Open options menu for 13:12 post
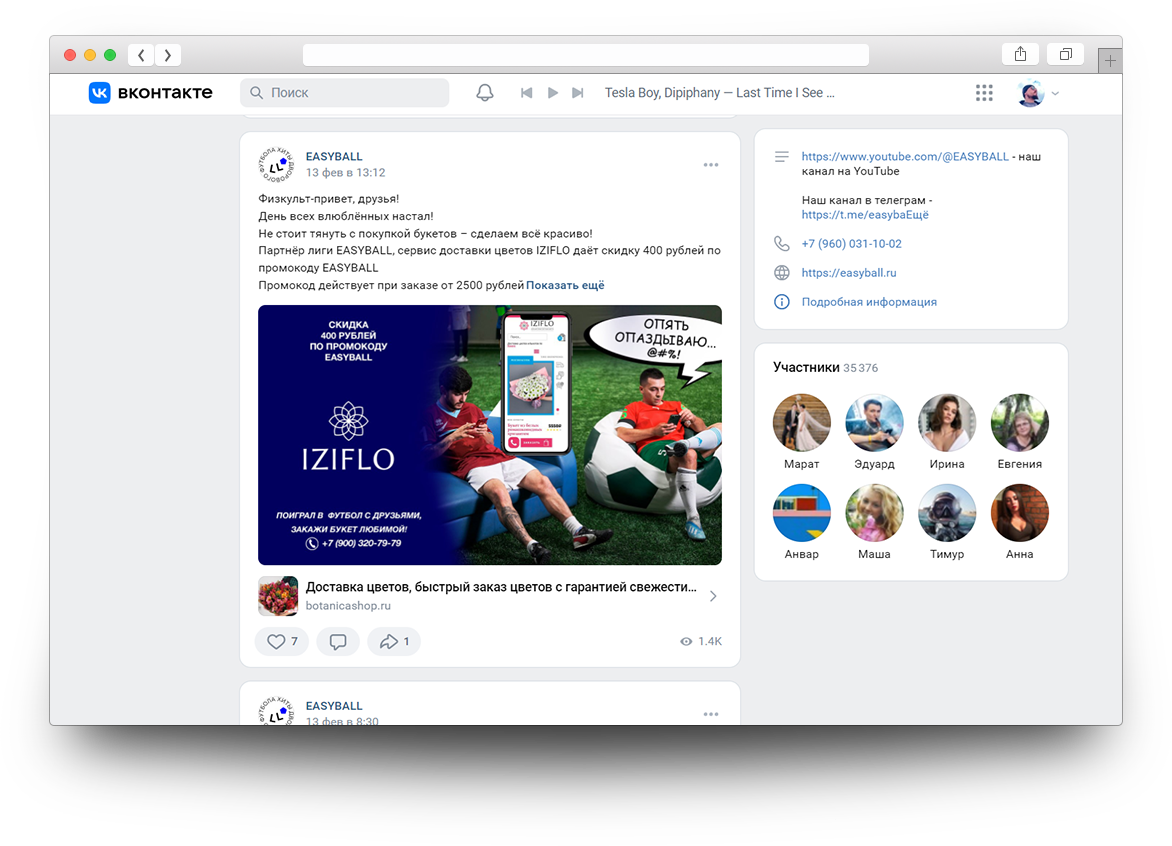The height and width of the screenshot is (846, 1172). point(711,164)
